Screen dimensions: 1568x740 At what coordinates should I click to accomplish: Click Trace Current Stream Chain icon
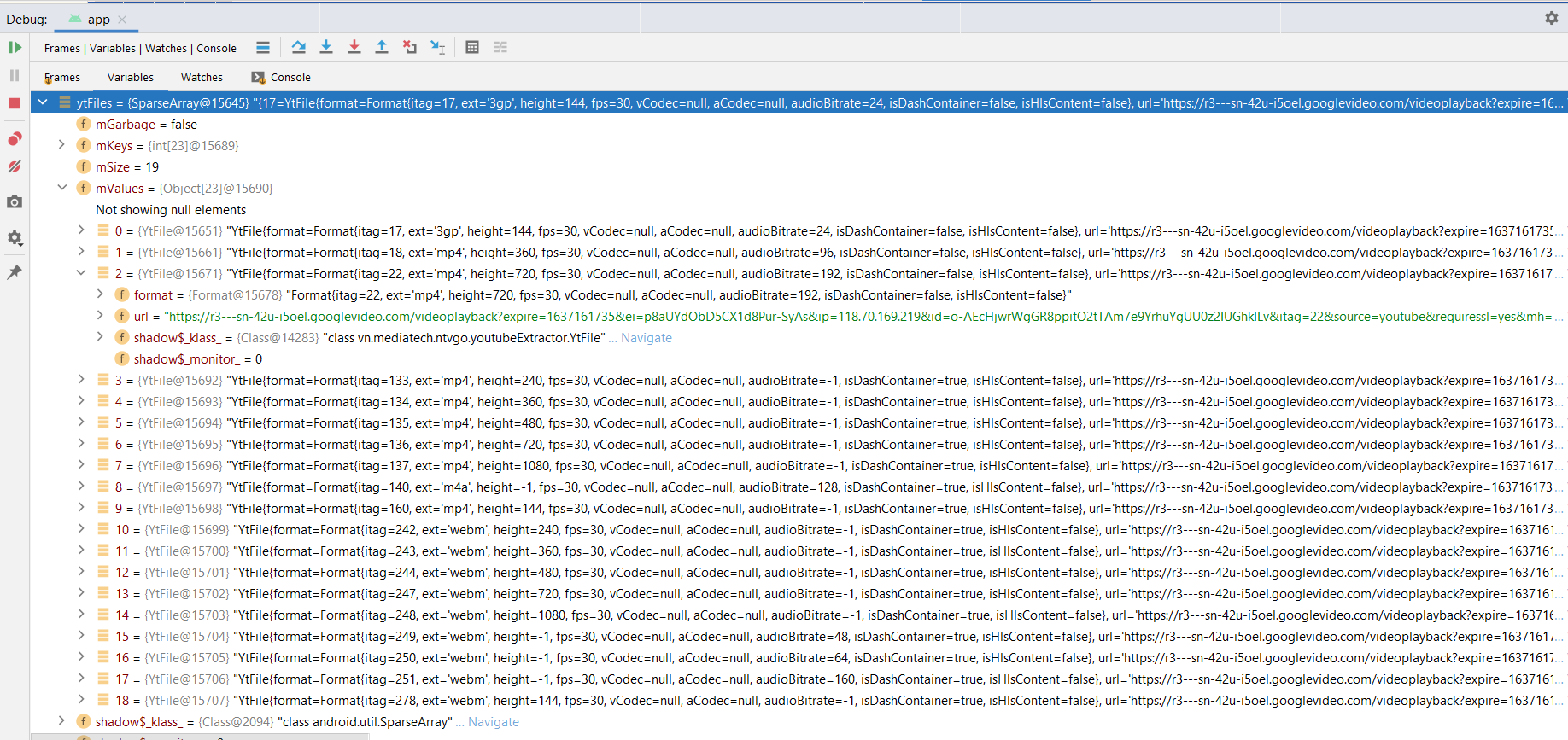[500, 48]
